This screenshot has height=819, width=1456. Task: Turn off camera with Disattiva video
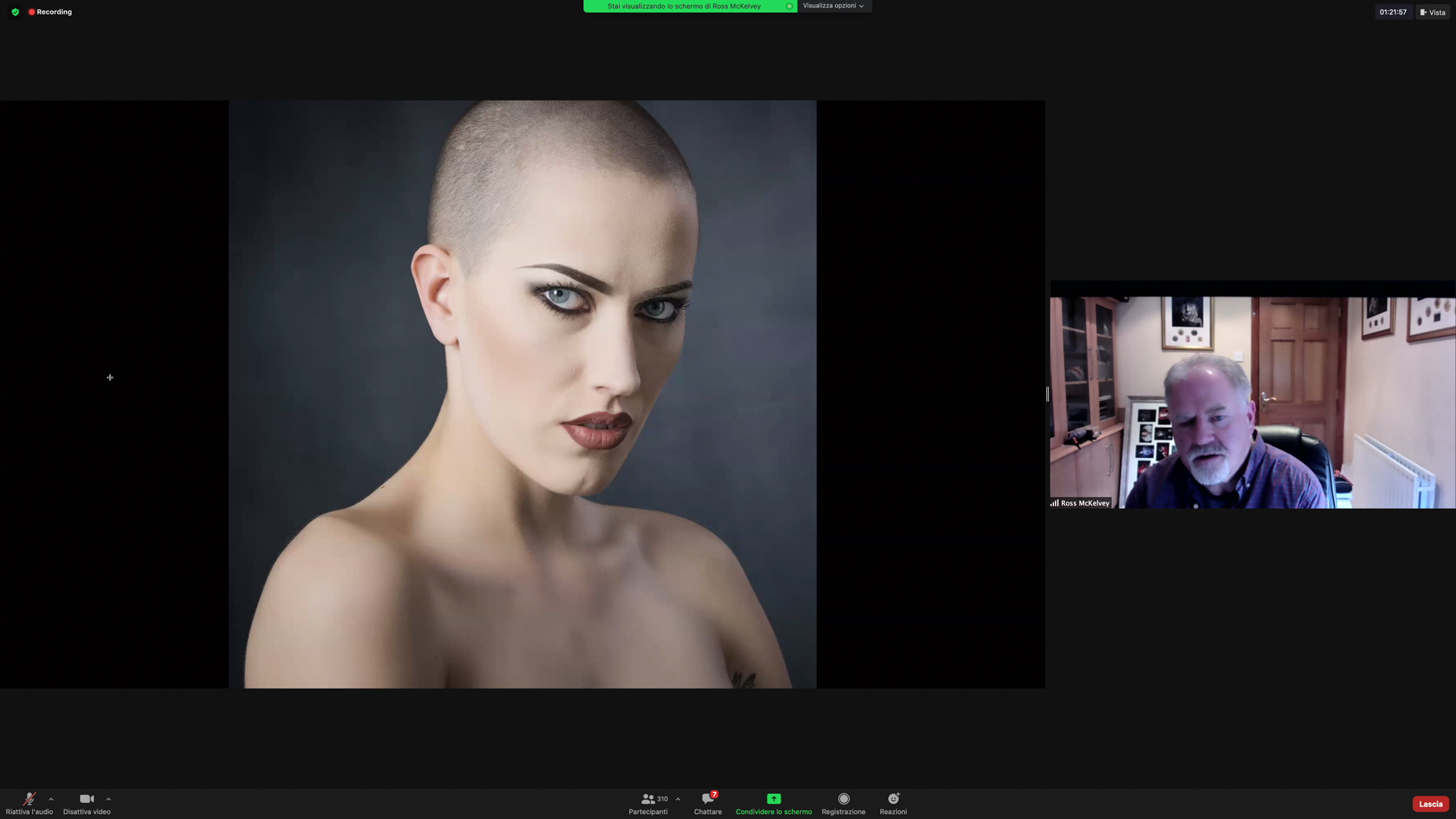(x=87, y=804)
